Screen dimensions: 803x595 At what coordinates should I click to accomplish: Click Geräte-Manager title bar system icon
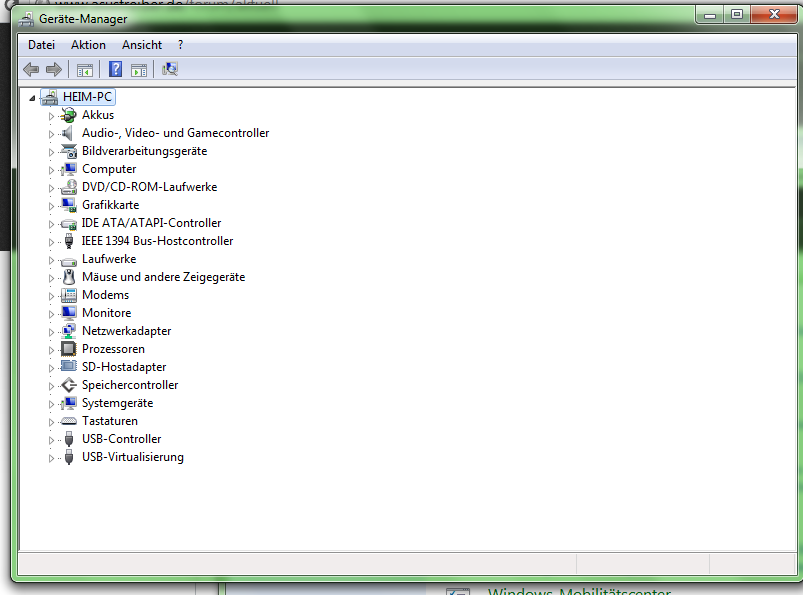26,19
